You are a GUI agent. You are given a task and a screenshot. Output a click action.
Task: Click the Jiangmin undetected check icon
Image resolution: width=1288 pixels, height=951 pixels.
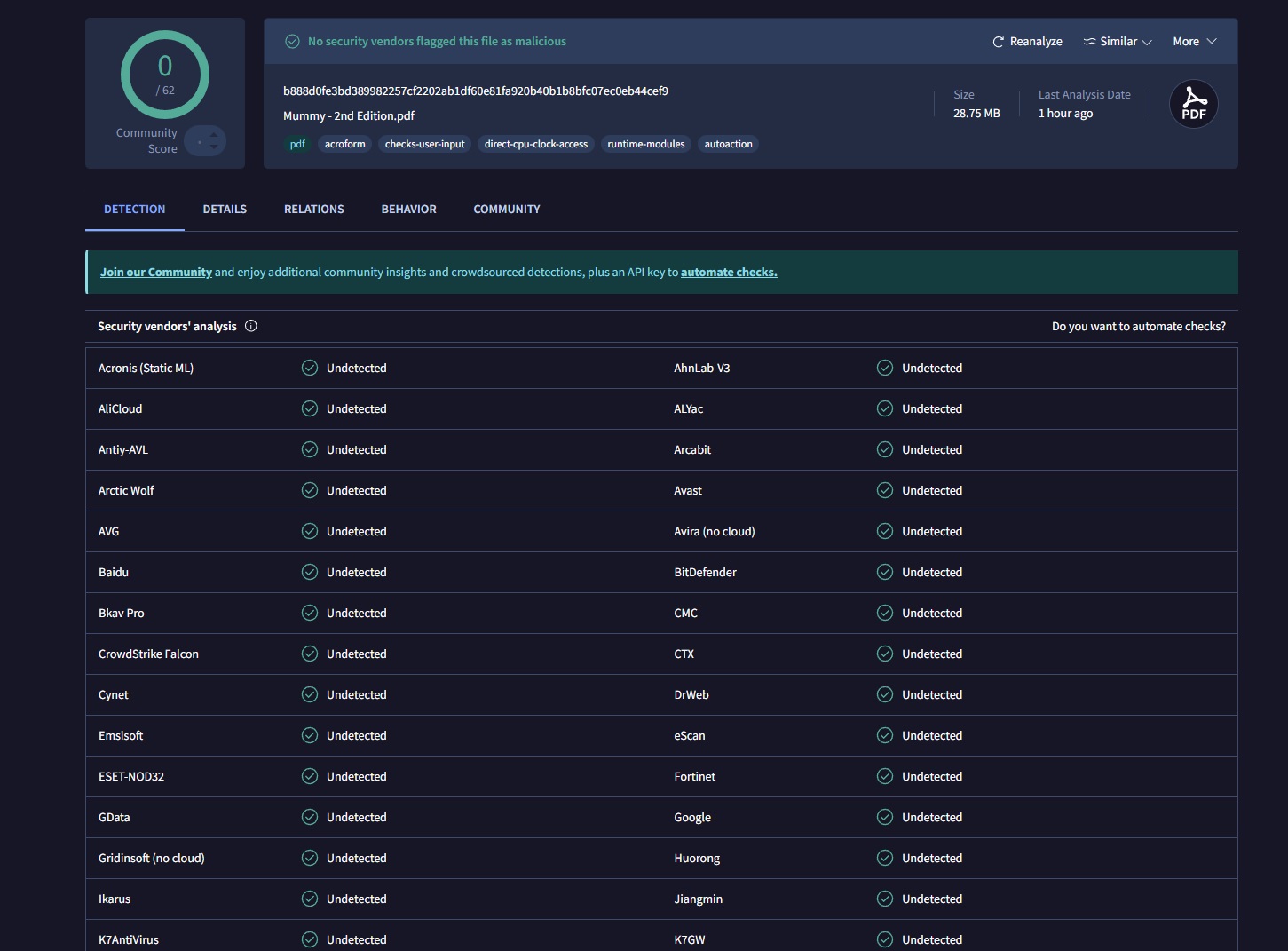click(x=885, y=899)
